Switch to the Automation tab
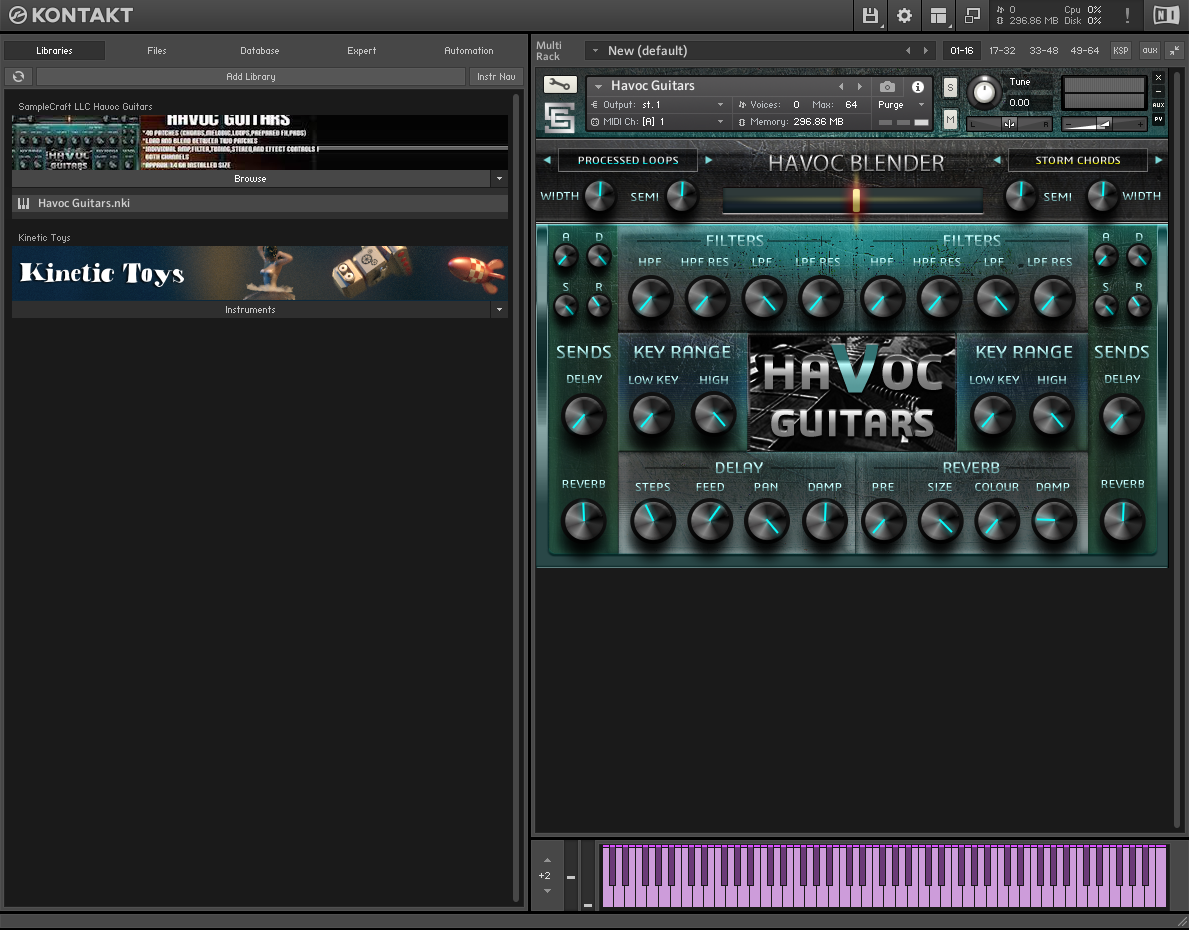Image resolution: width=1189 pixels, height=930 pixels. [x=469, y=51]
